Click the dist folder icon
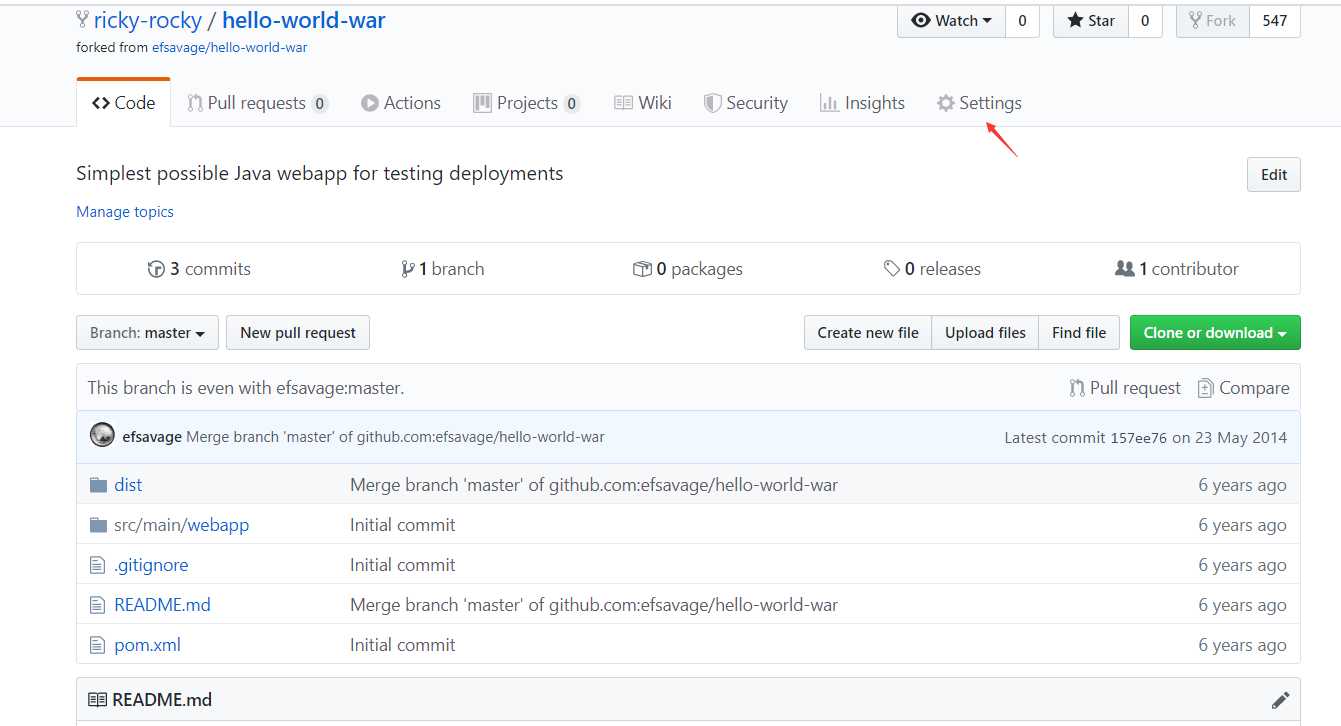The width and height of the screenshot is (1341, 726). click(x=98, y=485)
